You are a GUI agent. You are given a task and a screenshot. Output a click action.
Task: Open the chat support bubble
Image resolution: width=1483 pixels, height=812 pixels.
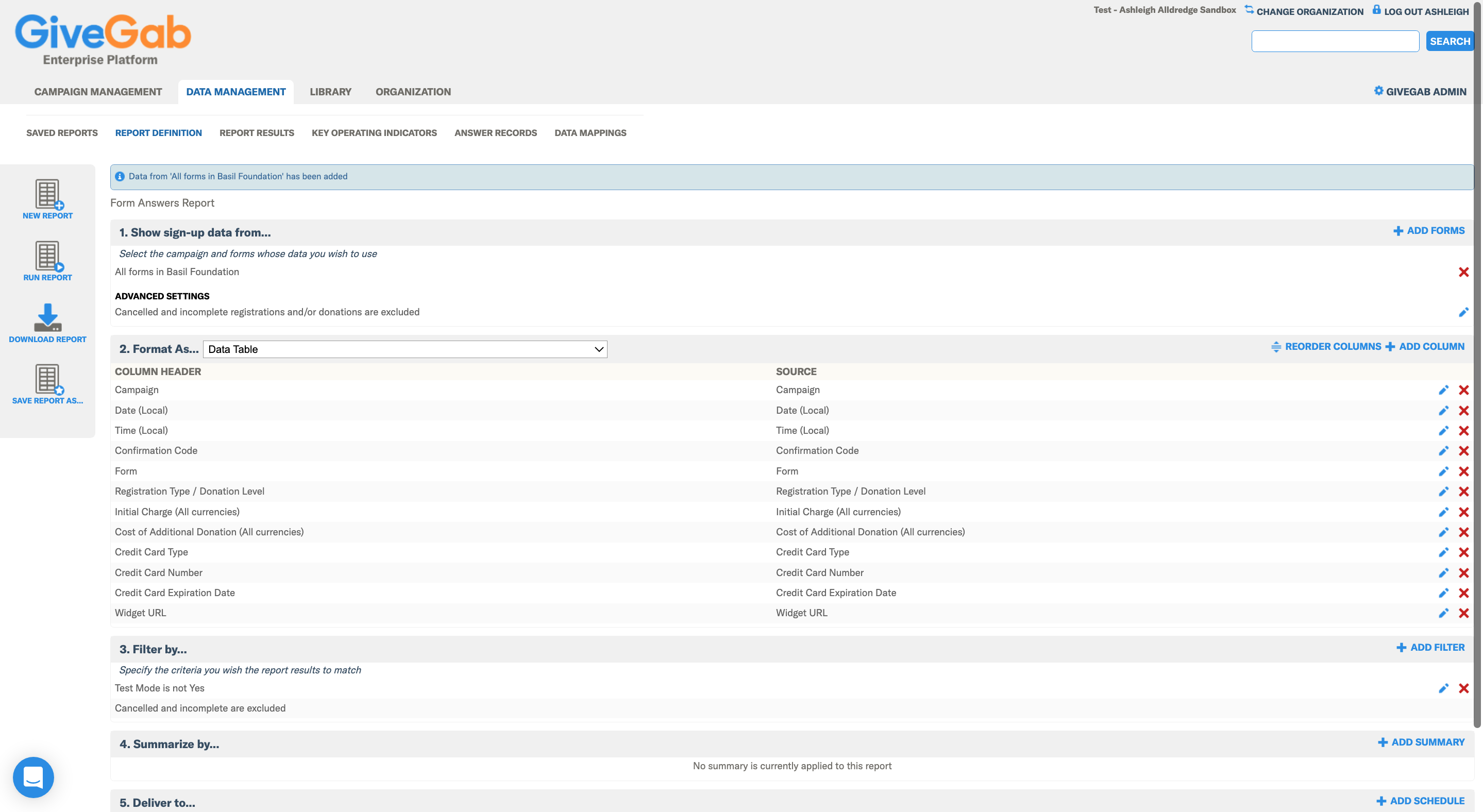point(33,777)
